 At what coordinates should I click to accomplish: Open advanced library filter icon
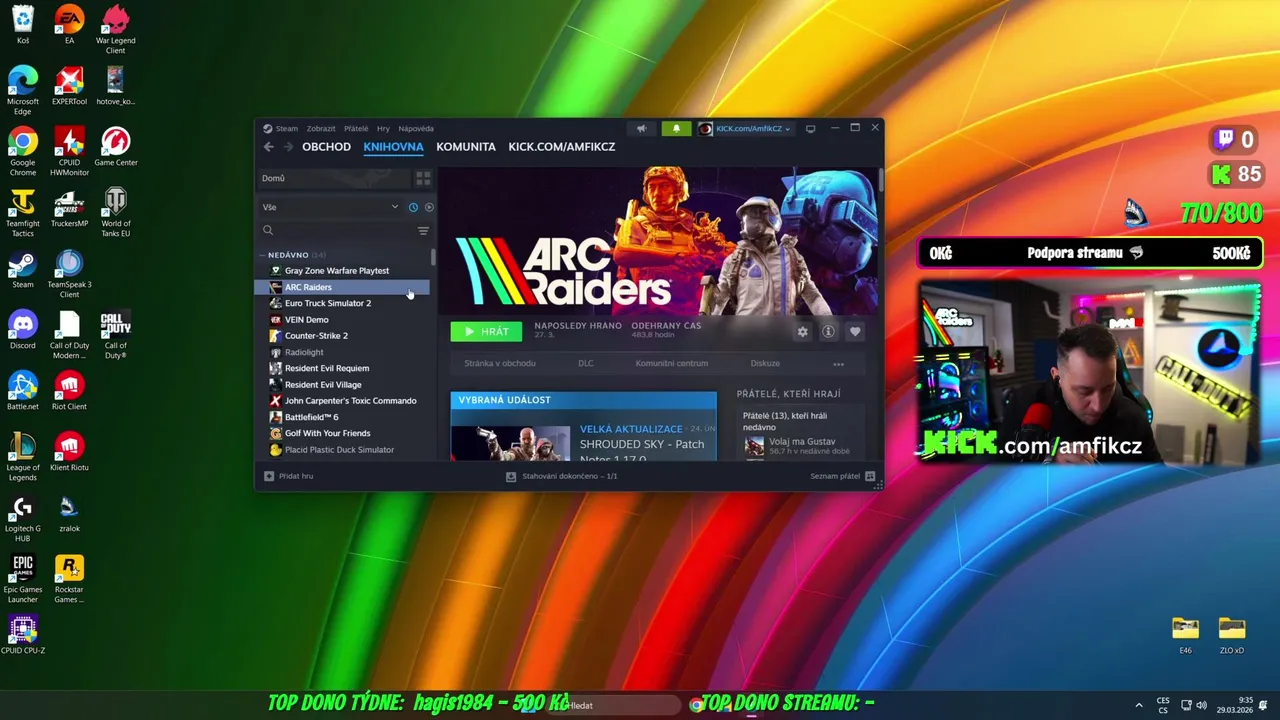coord(423,231)
